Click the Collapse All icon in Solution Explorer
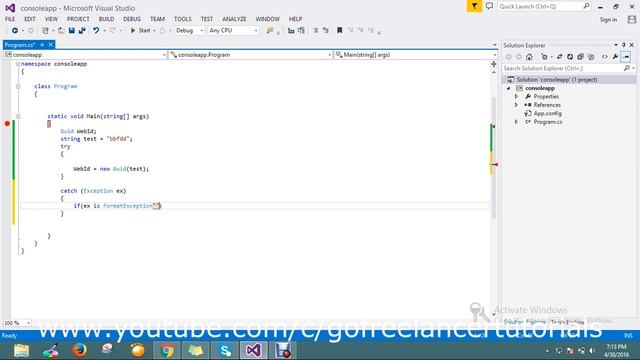 tap(580, 57)
